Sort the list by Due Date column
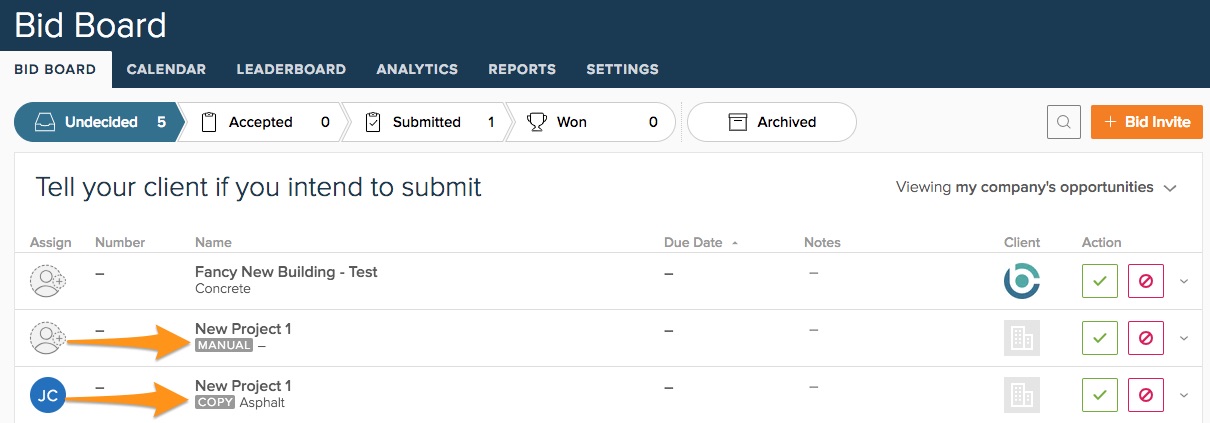The height and width of the screenshot is (423, 1210). tap(692, 242)
